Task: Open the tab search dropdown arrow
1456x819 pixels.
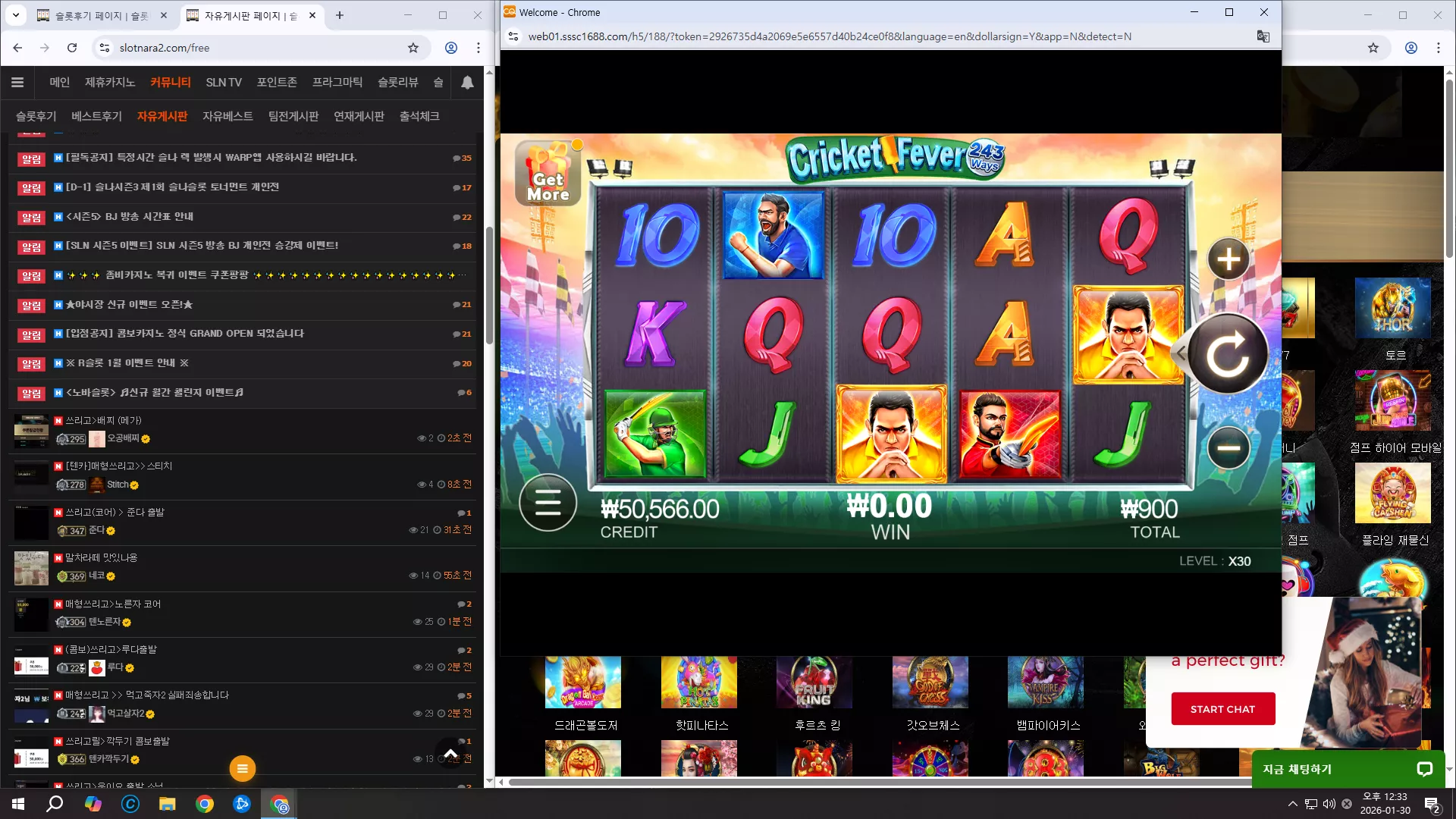Action: (15, 15)
